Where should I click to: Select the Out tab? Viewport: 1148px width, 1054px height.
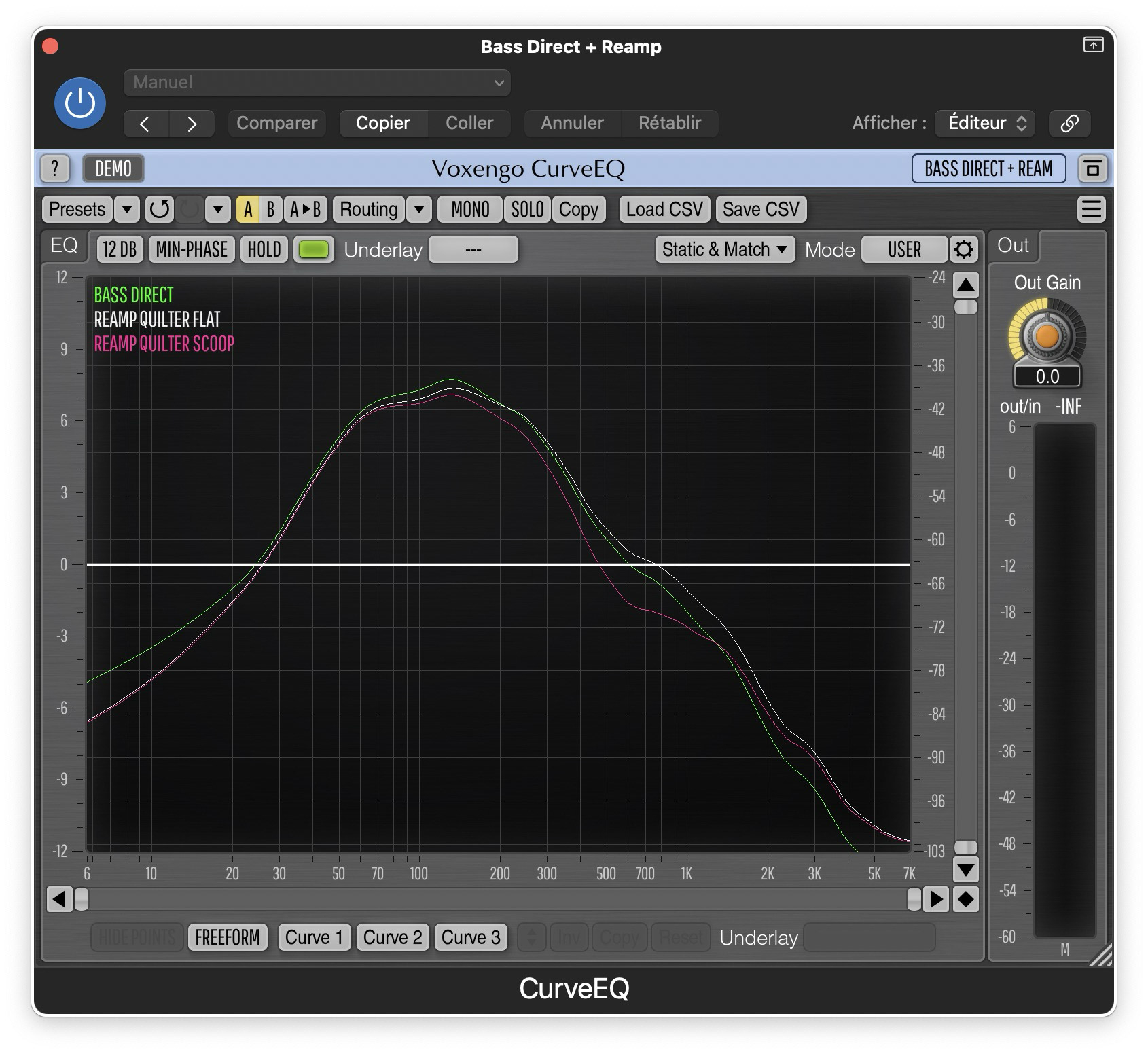pyautogui.click(x=1013, y=245)
